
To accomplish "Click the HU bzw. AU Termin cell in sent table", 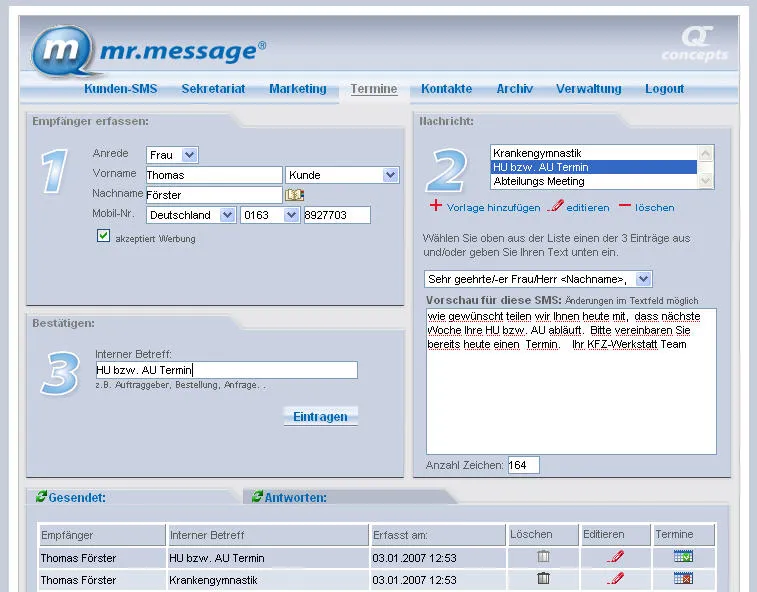I will [x=268, y=558].
